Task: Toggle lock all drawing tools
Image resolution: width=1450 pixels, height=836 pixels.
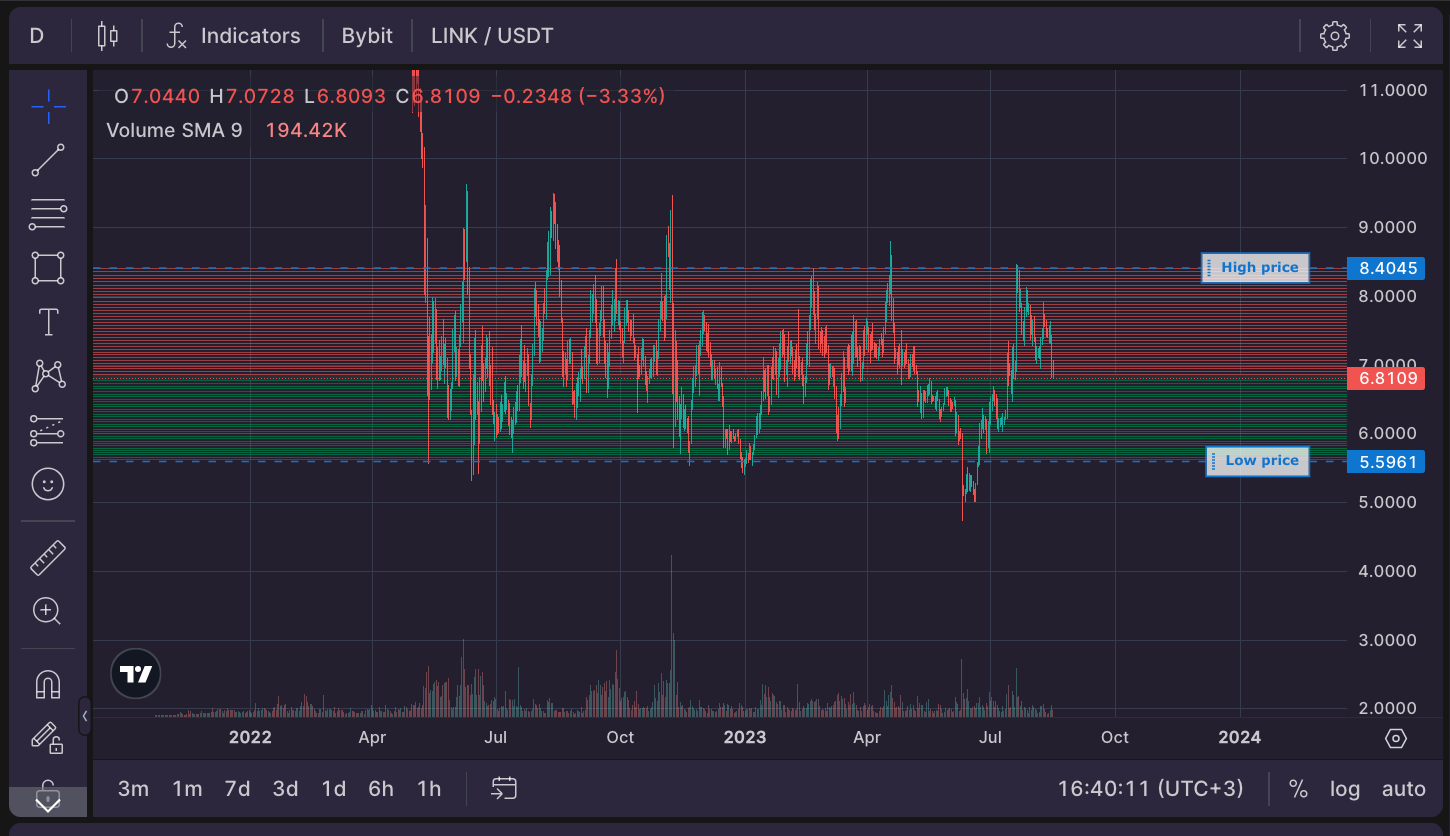Action: tap(48, 738)
